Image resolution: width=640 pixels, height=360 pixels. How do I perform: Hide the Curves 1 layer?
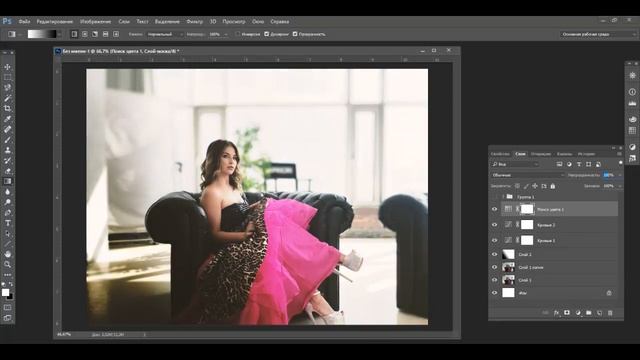pos(495,240)
